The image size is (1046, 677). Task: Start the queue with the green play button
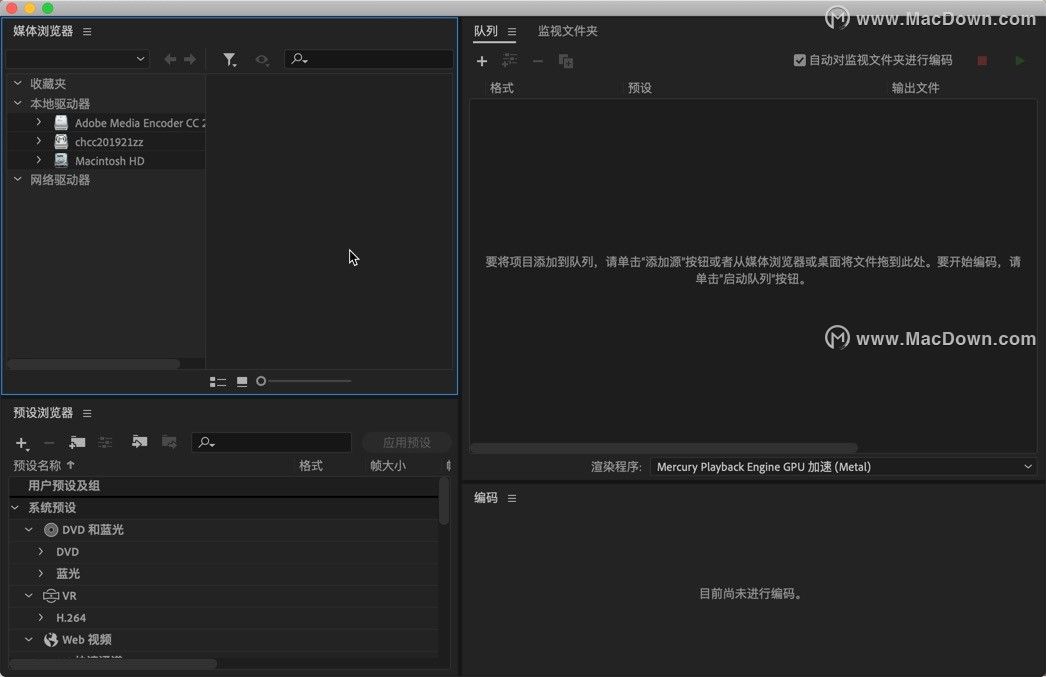[x=1021, y=60]
